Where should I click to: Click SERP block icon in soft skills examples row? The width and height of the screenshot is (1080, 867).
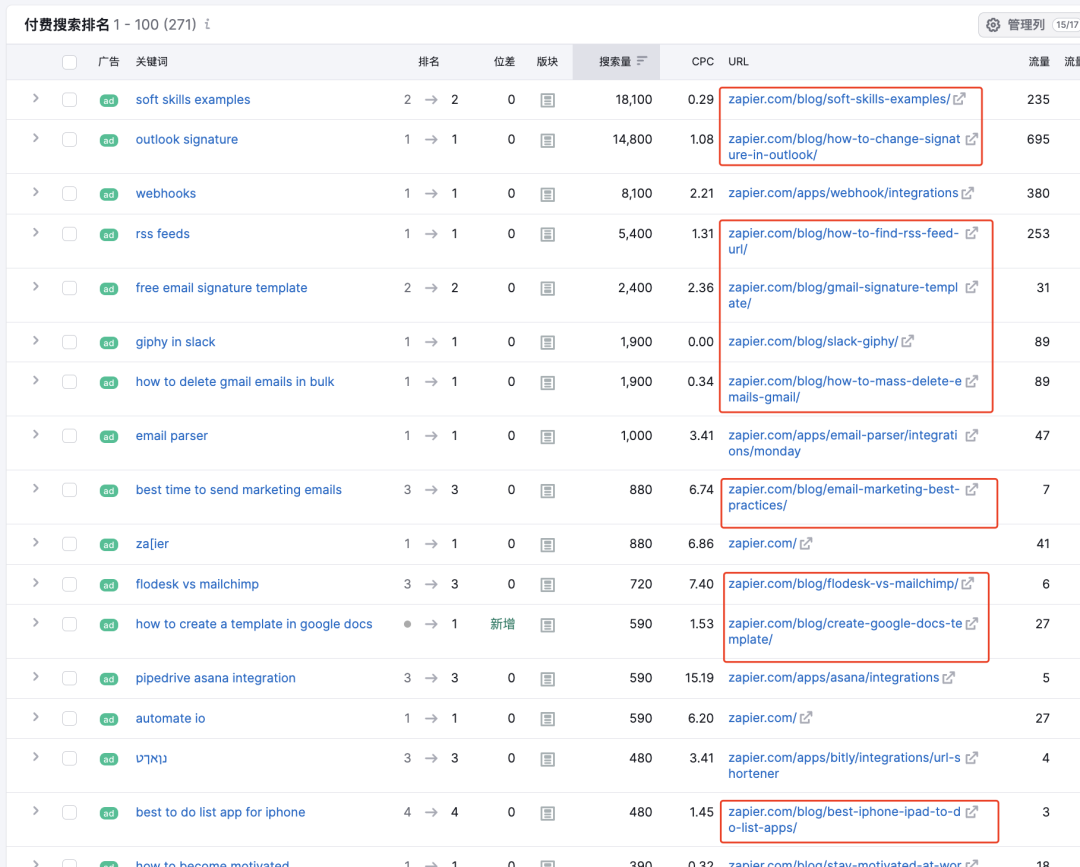click(548, 101)
